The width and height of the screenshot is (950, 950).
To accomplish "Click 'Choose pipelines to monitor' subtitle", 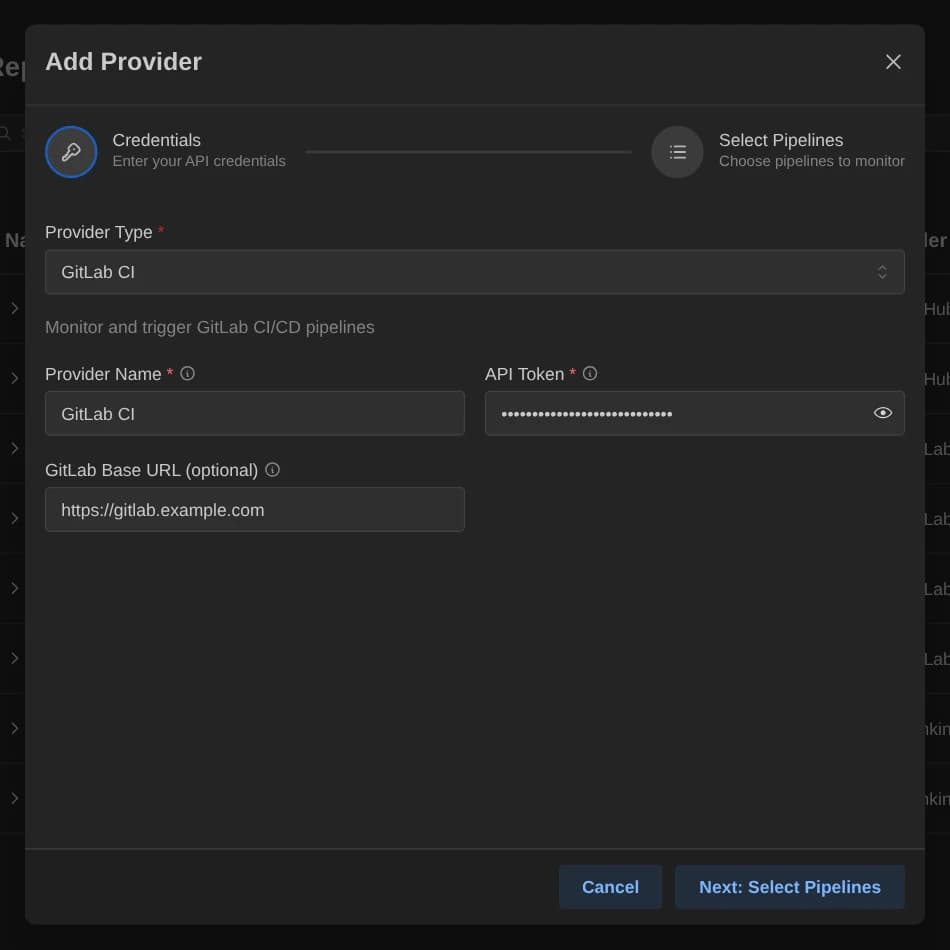I will pos(811,161).
